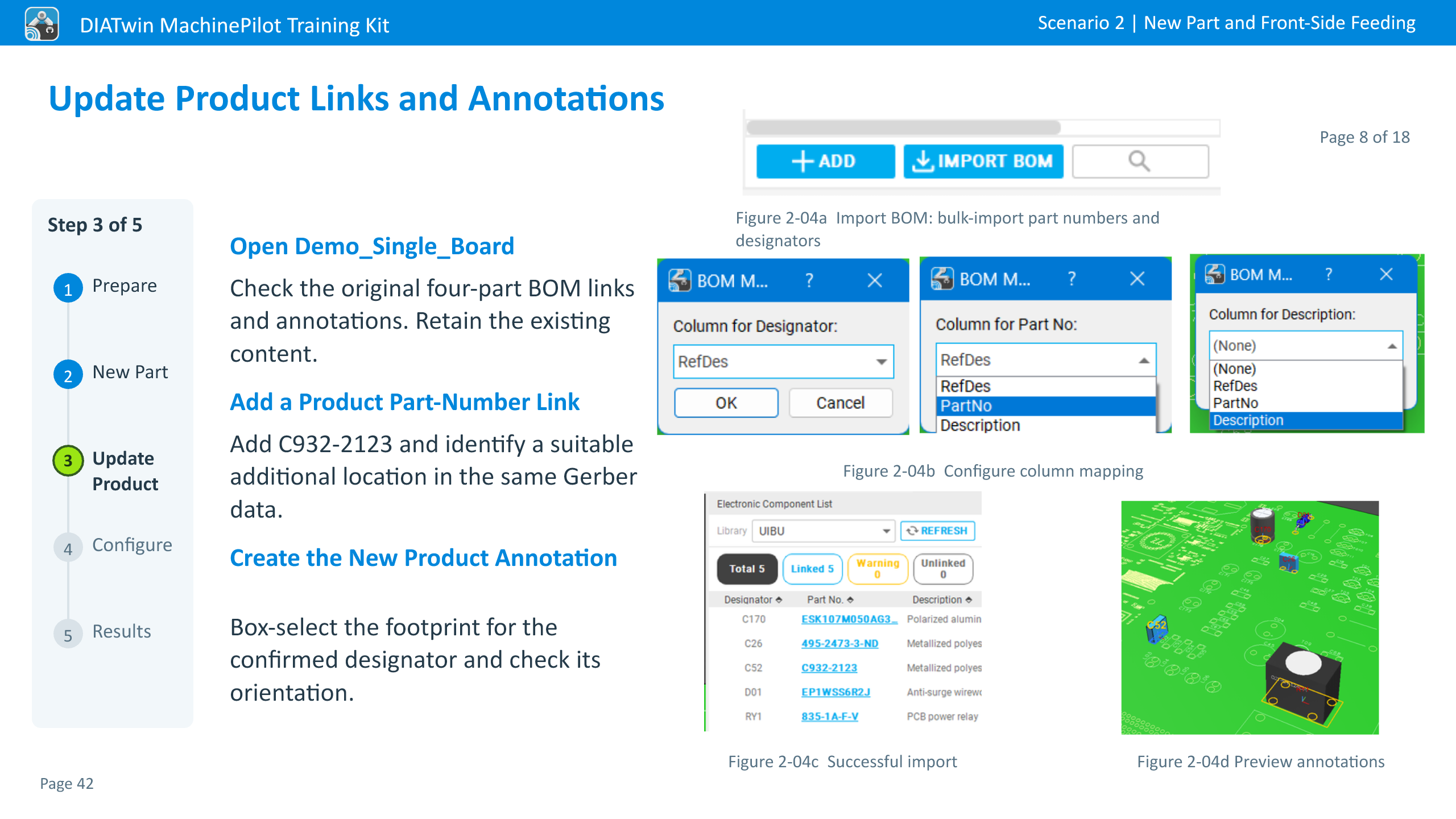The image size is (1456, 819).
Task: Select the Warning 0 filter
Action: pos(878,569)
